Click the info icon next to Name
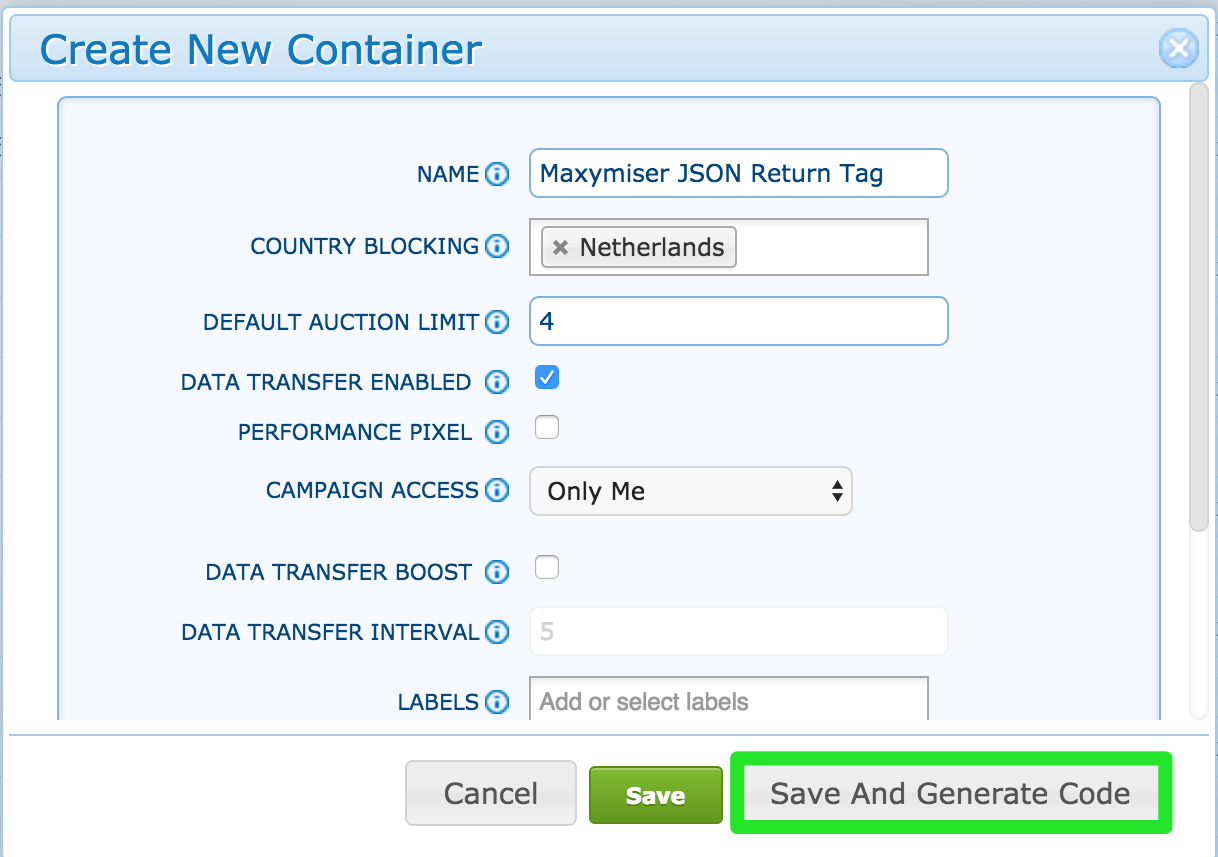 point(497,175)
